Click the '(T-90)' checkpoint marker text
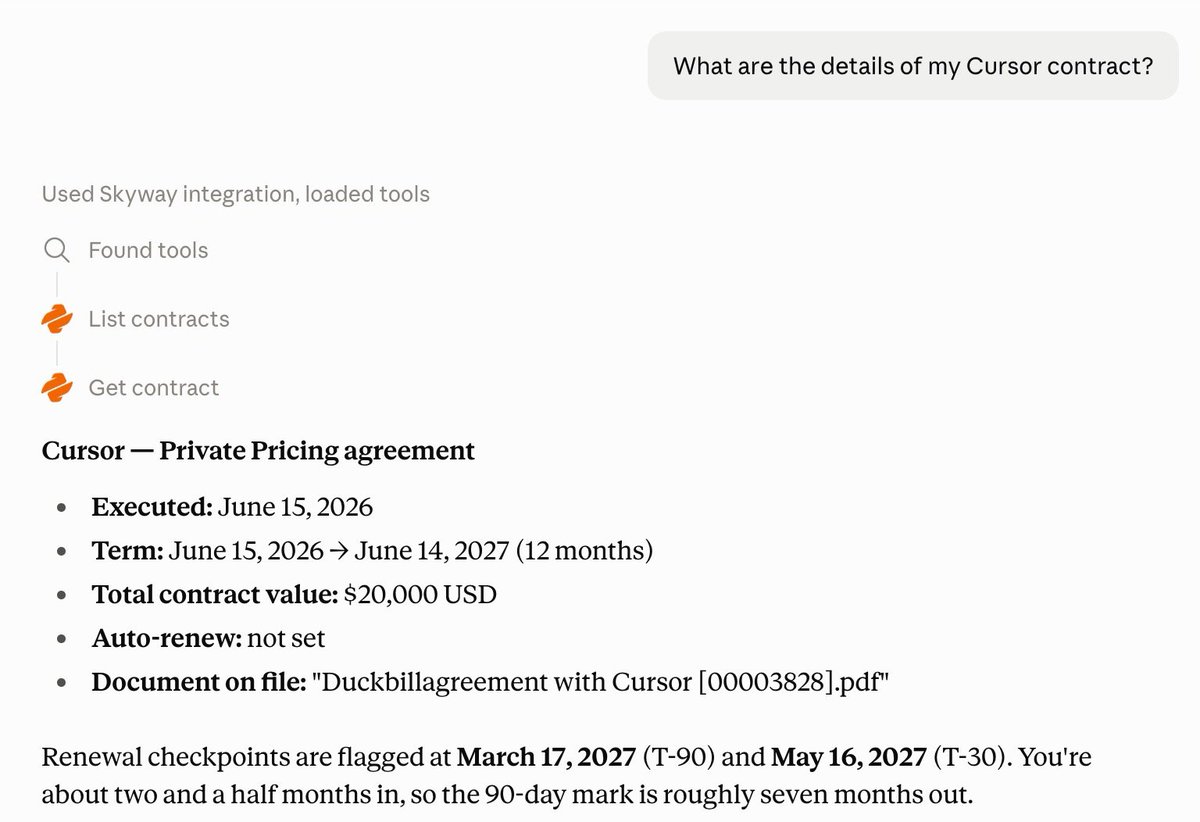 coord(678,757)
